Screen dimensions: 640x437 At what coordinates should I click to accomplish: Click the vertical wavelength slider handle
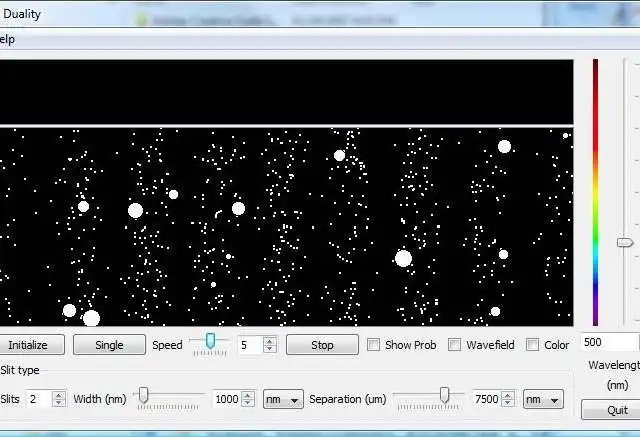pos(625,243)
